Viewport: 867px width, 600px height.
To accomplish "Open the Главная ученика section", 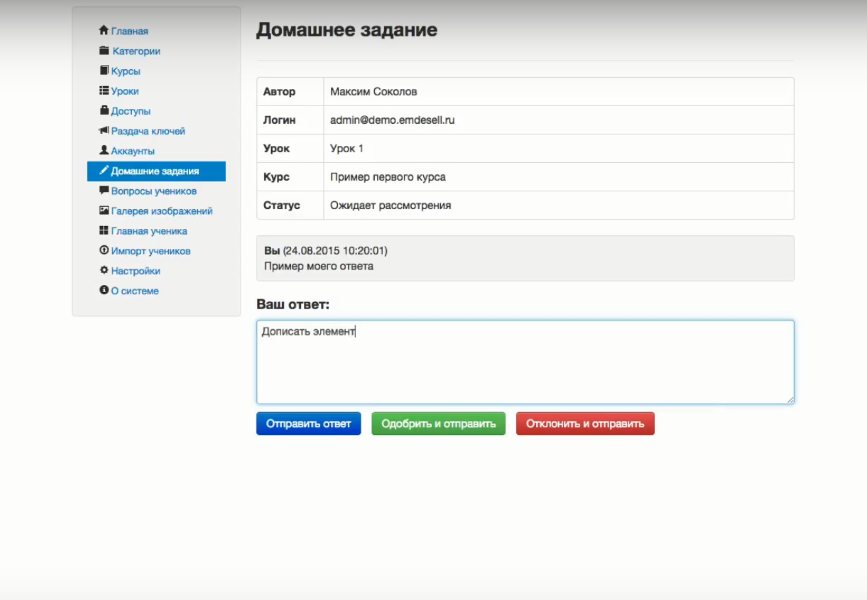I will pos(149,231).
